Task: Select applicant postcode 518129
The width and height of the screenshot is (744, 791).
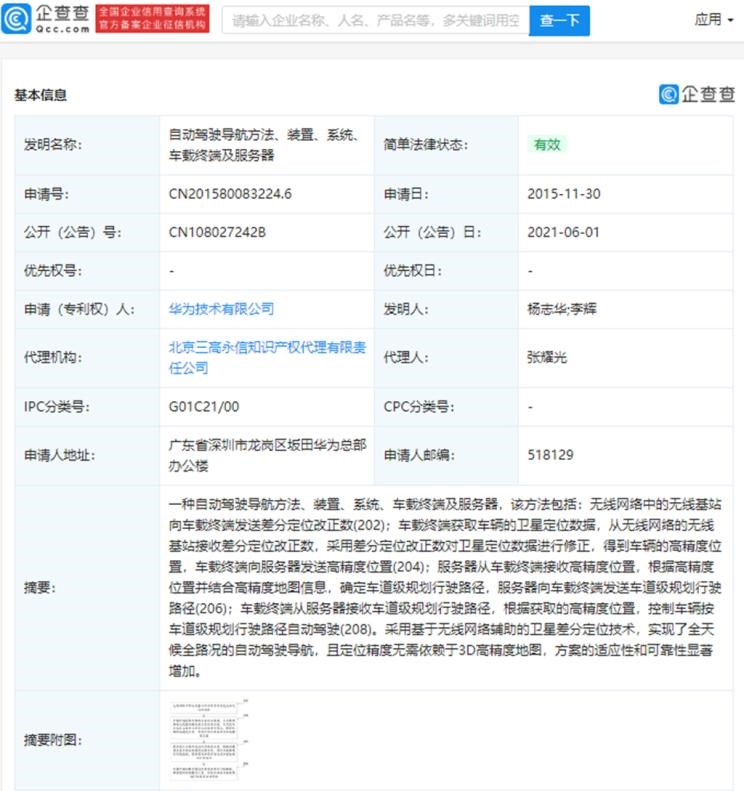Action: pyautogui.click(x=550, y=455)
